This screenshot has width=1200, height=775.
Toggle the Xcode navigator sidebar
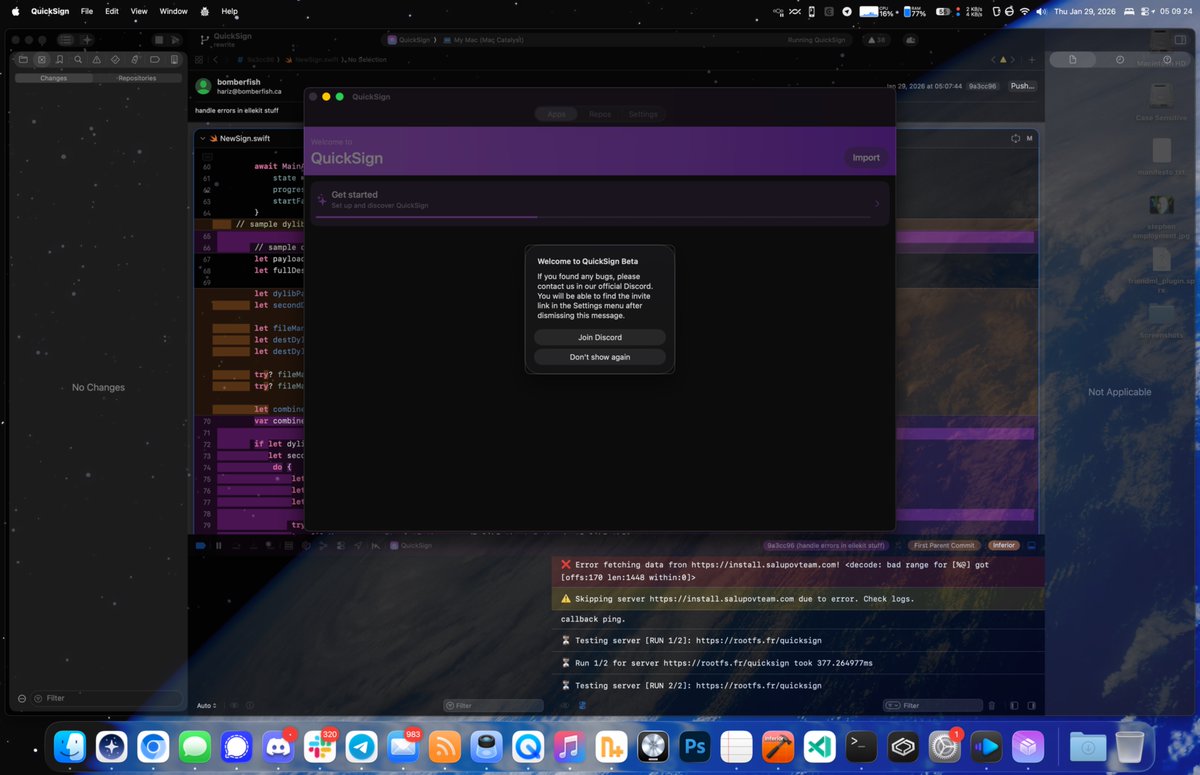click(65, 39)
